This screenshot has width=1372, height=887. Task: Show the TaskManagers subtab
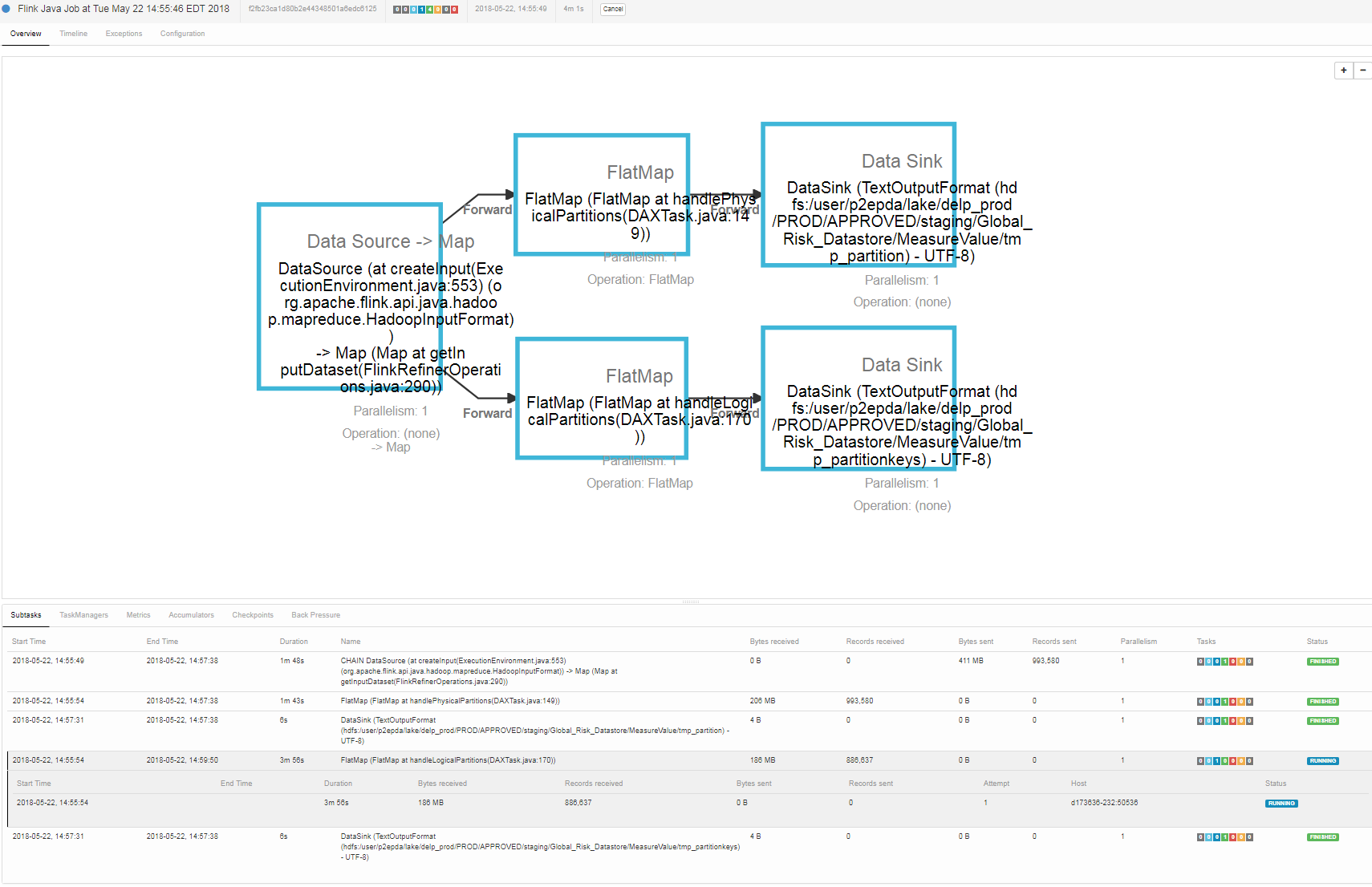click(83, 615)
